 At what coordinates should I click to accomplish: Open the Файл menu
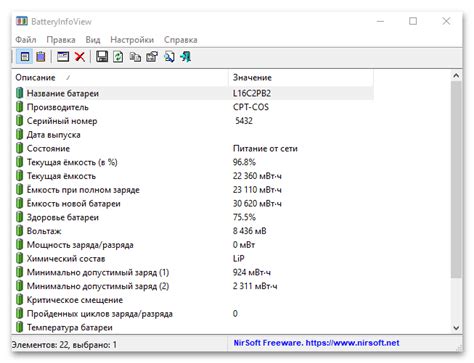tap(26, 40)
